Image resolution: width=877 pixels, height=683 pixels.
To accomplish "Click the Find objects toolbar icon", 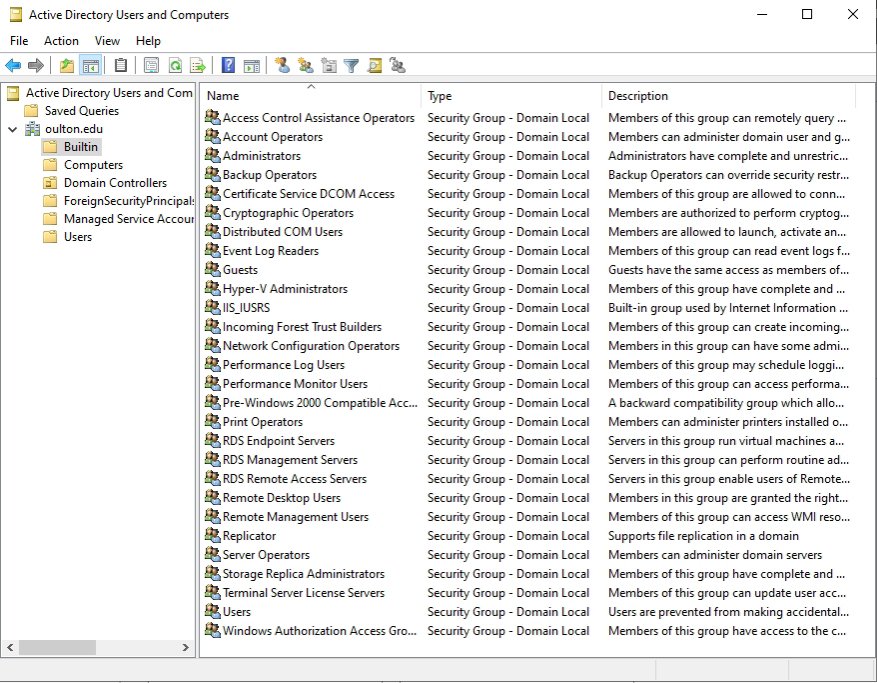I will pos(374,66).
